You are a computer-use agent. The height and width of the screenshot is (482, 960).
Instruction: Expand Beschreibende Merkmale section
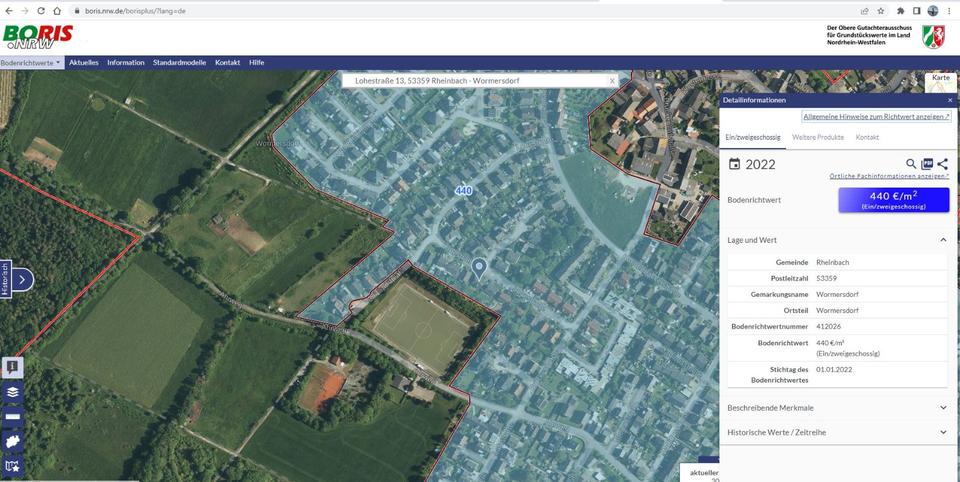942,407
